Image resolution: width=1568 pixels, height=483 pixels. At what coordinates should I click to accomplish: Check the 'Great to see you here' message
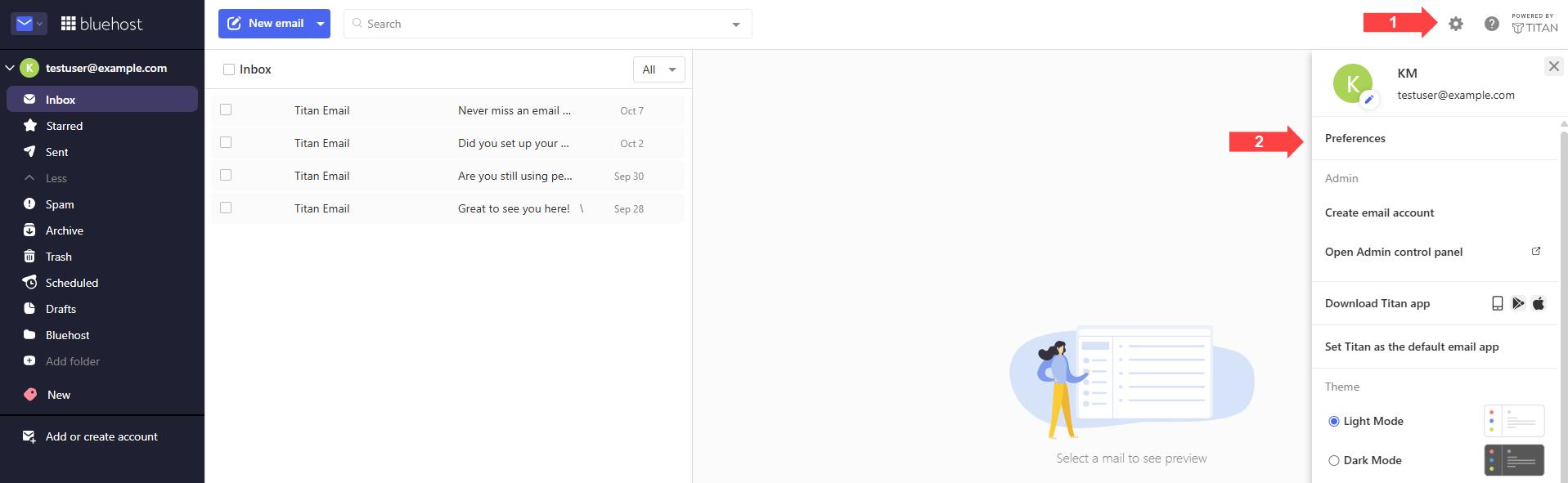click(x=226, y=208)
